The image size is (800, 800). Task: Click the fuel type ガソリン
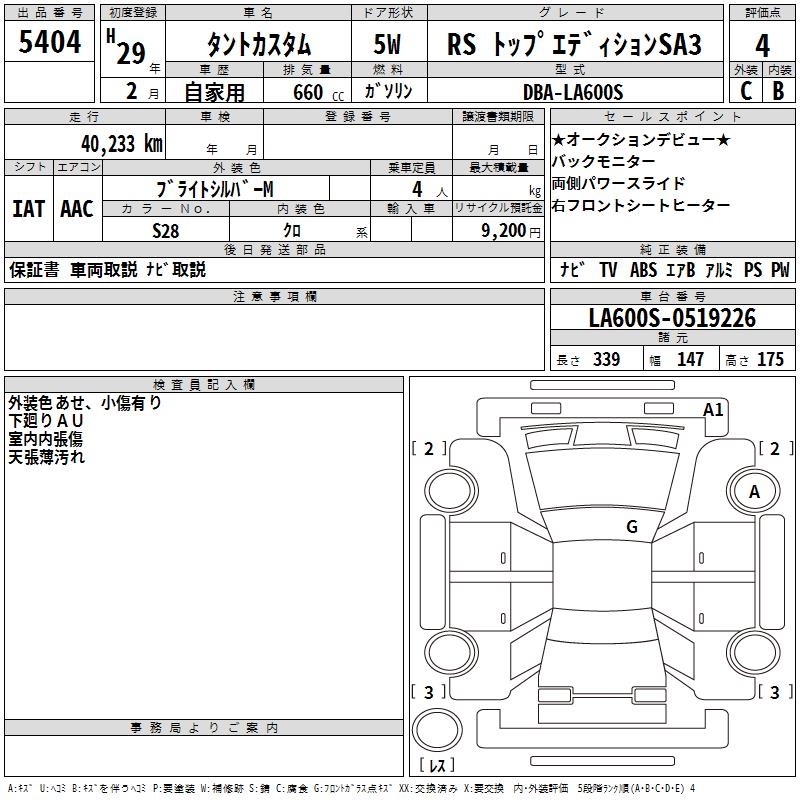388,91
